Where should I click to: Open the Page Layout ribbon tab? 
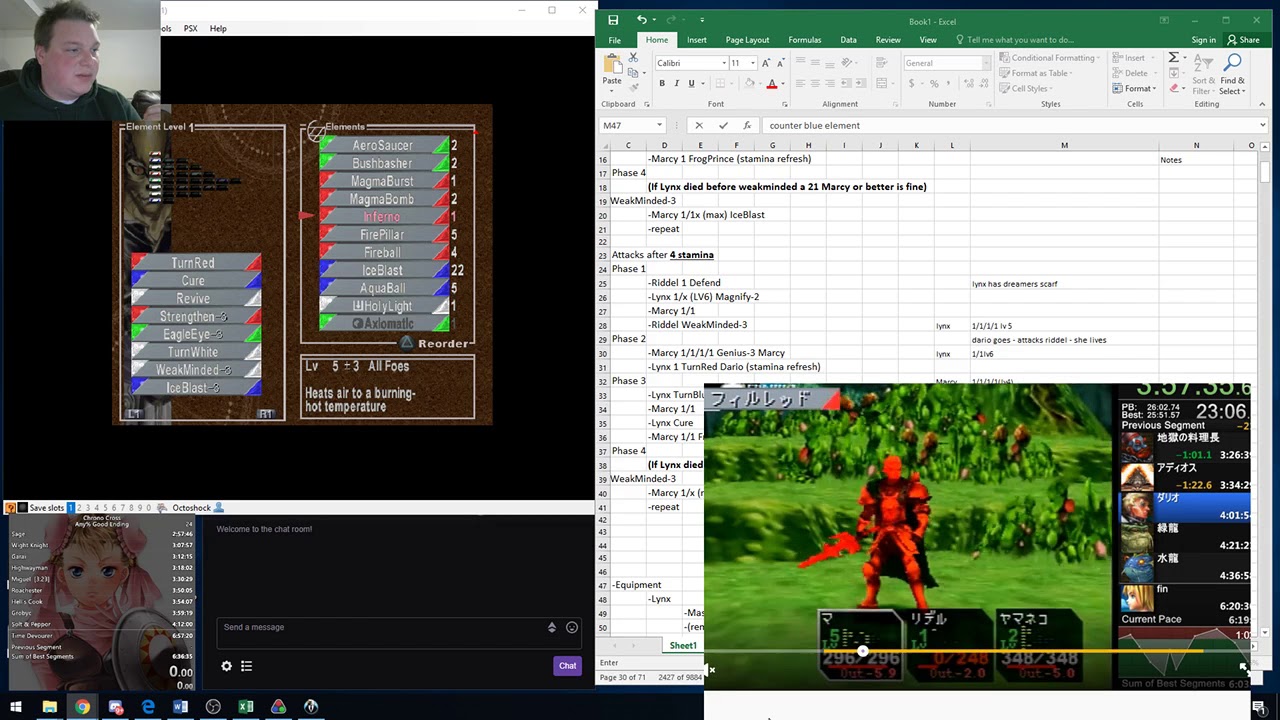pyautogui.click(x=747, y=40)
